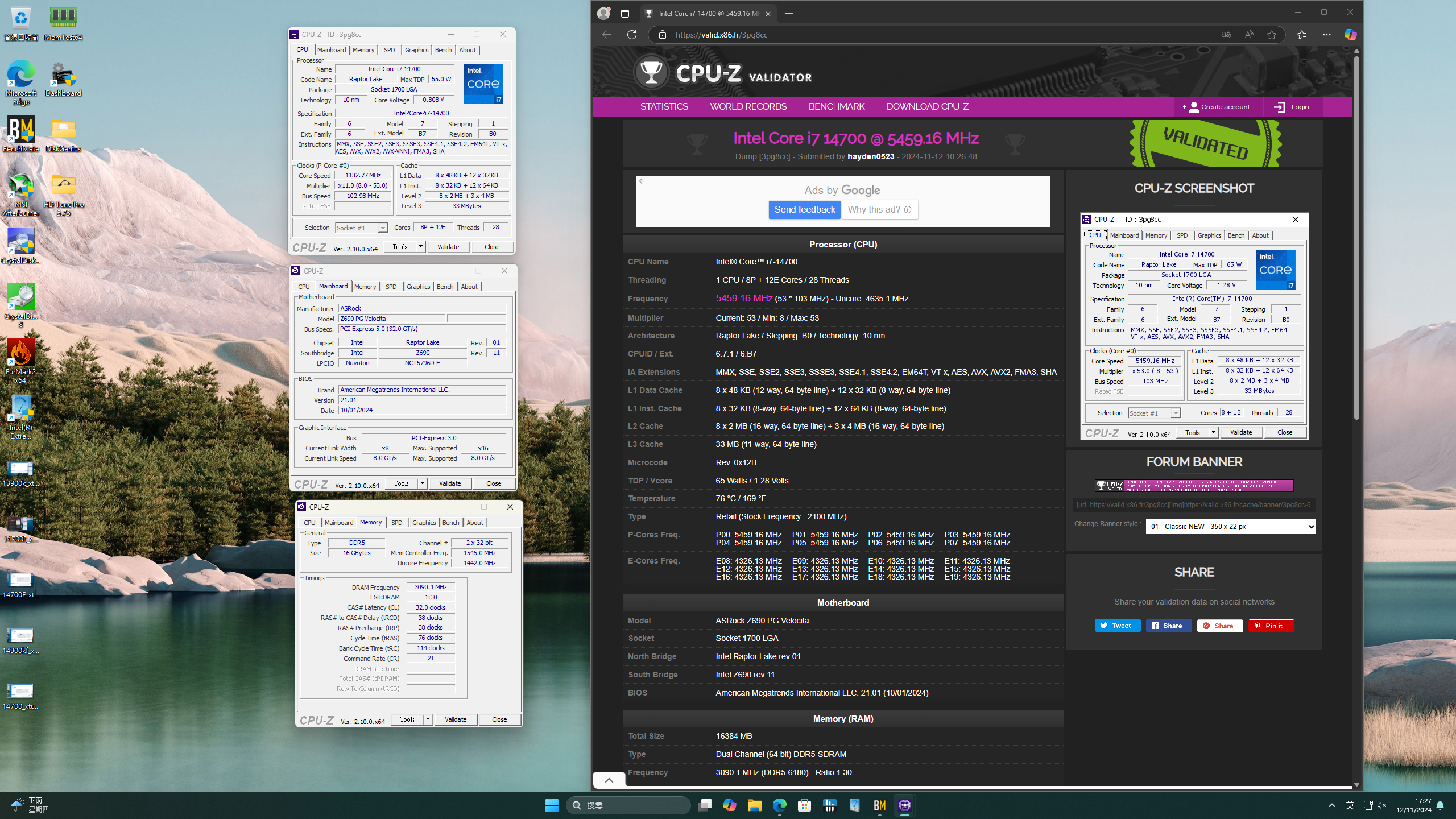
Task: Add page to favorites star icon
Action: [1272, 35]
